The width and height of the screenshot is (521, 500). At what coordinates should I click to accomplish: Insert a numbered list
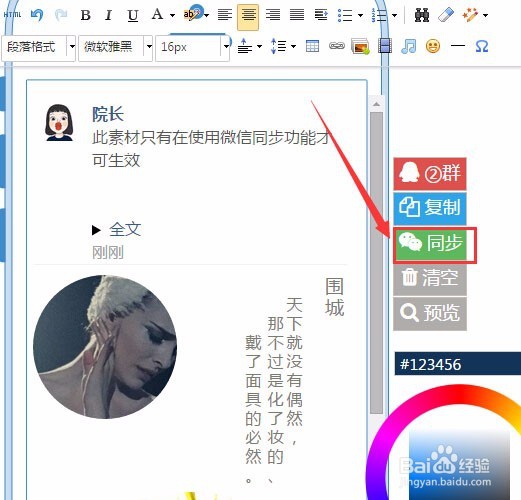[x=379, y=15]
